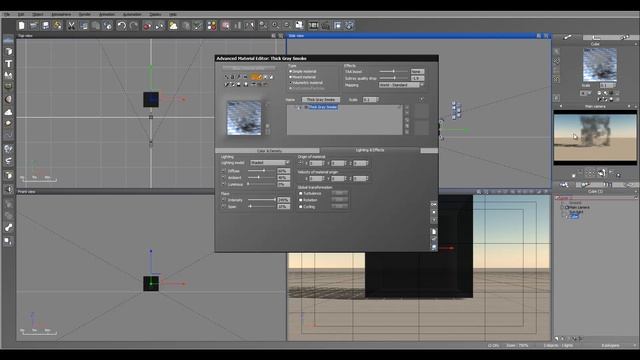Select Volumetric material radio button

click(291, 83)
